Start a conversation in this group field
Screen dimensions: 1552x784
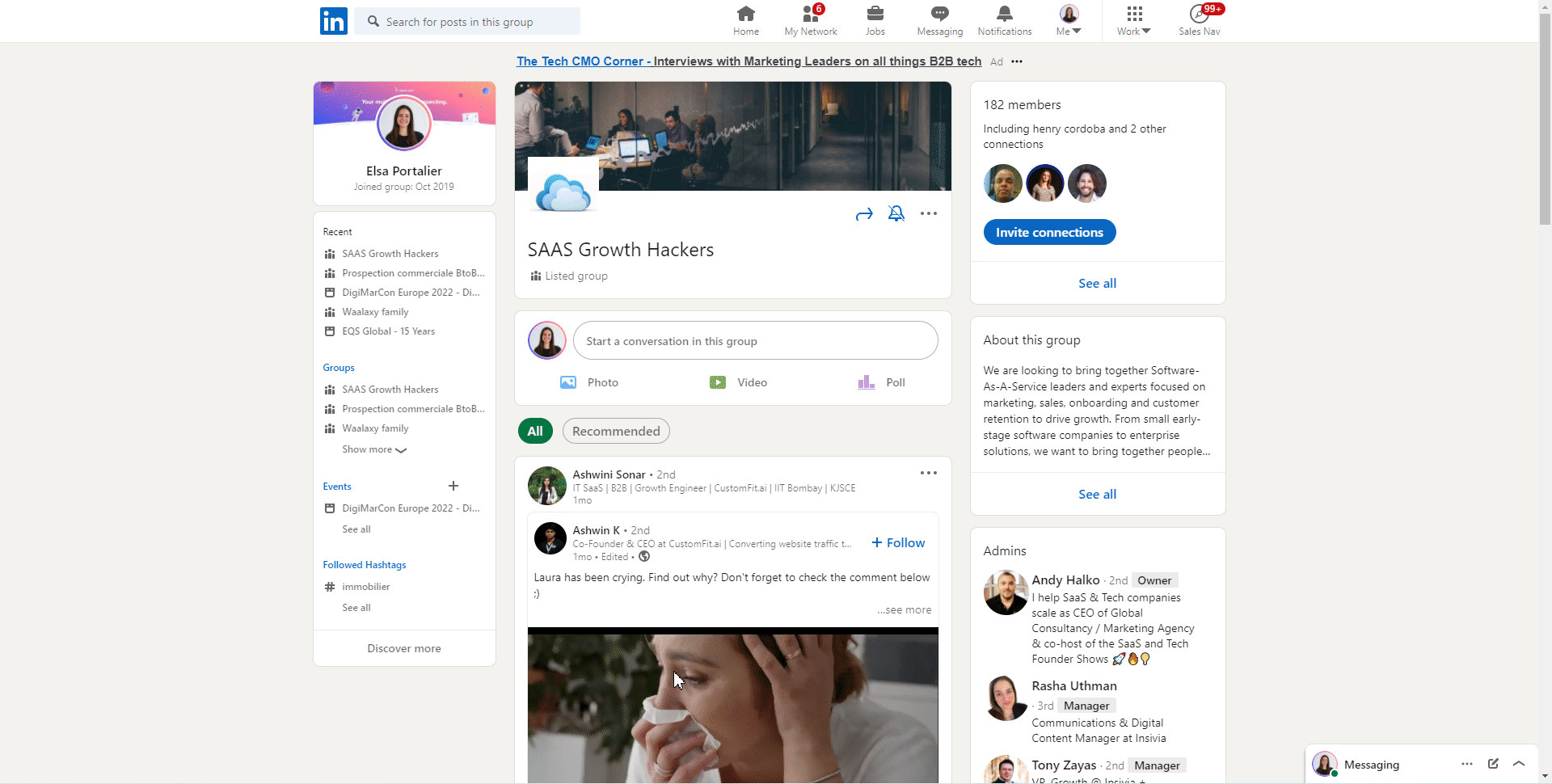click(x=756, y=340)
